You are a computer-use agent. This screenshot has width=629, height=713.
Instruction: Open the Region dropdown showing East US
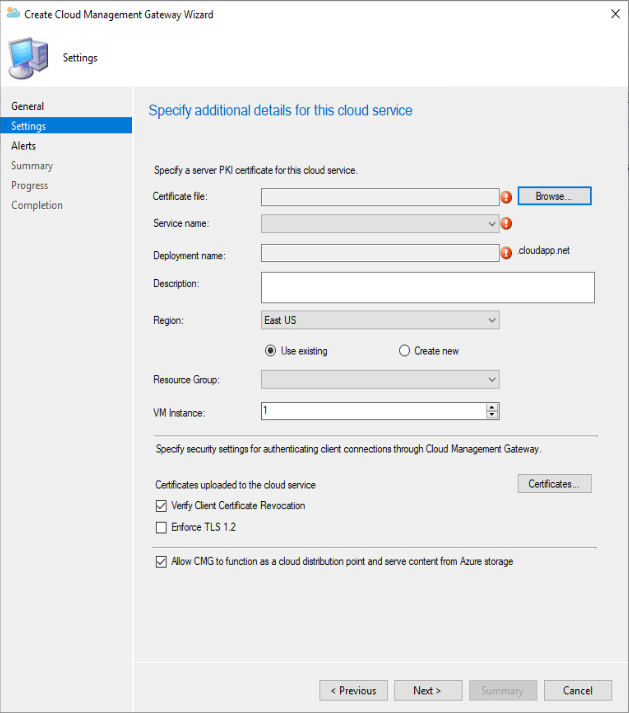[379, 320]
